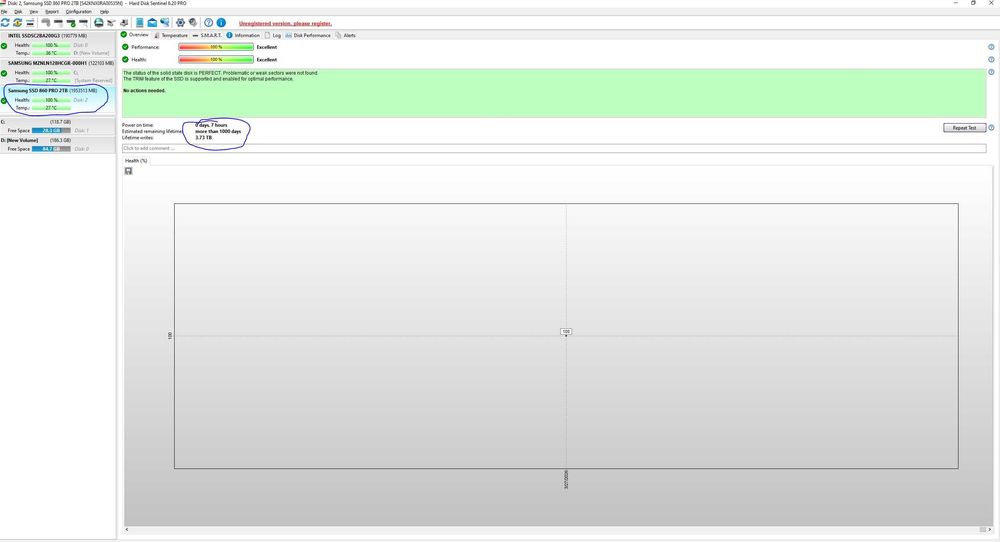
Task: Switch to the Overview tab
Action: click(x=135, y=35)
